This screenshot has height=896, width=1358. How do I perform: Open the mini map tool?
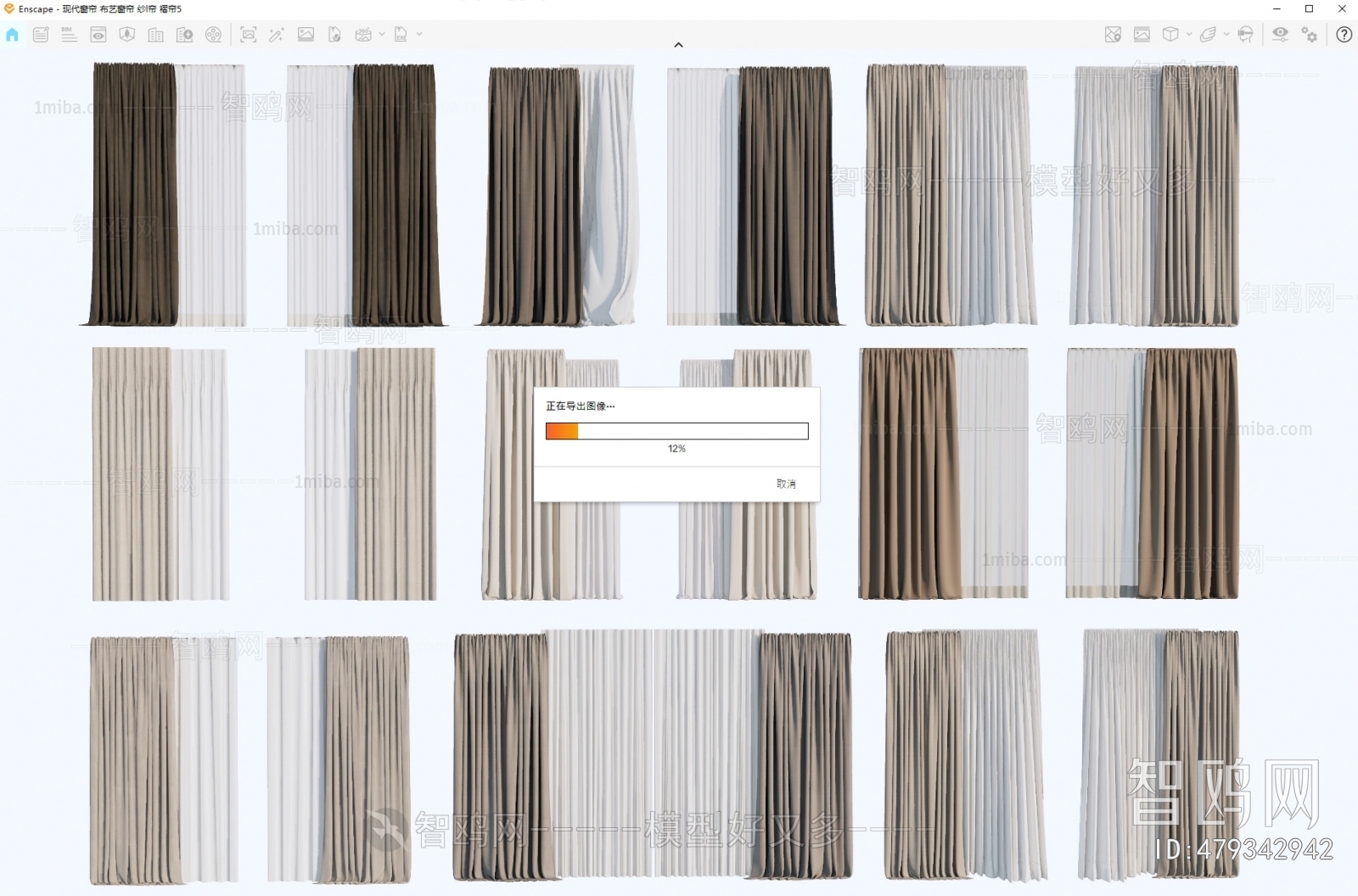1114,36
